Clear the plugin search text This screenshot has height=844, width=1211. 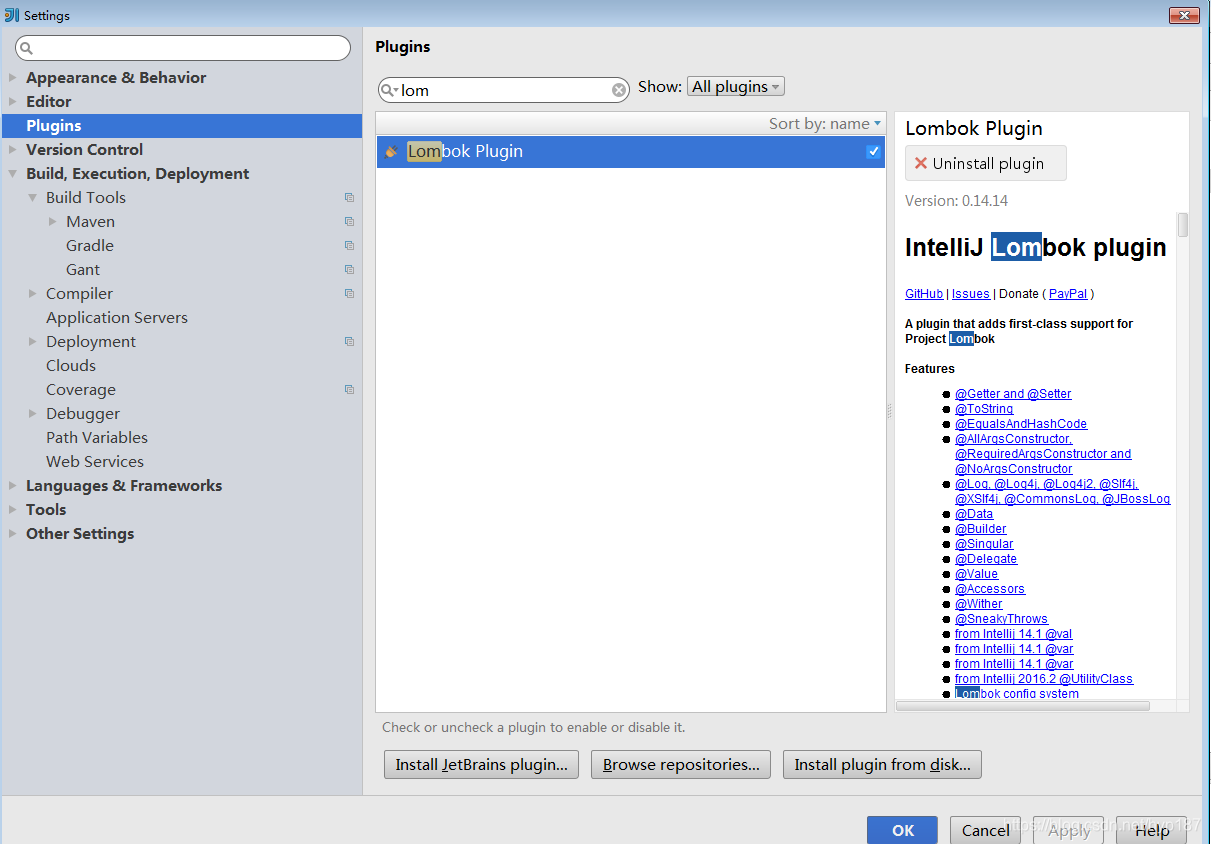pyautogui.click(x=619, y=90)
